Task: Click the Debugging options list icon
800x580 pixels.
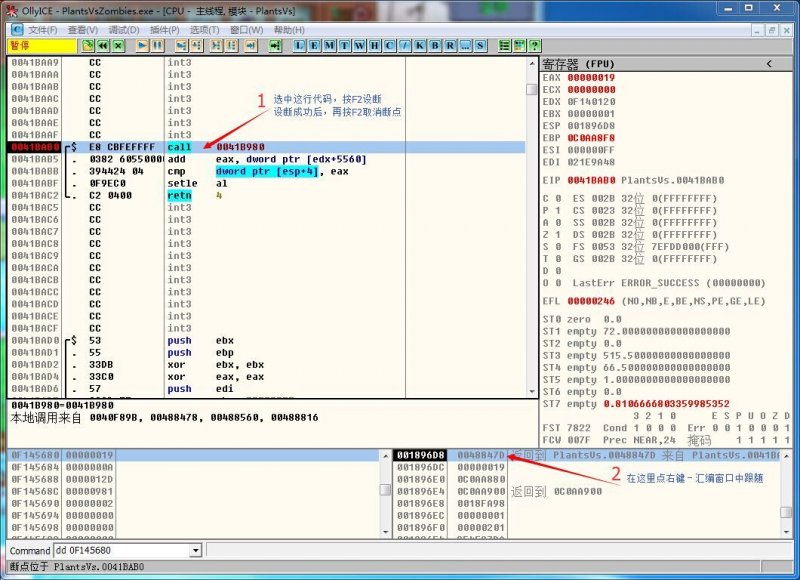Action: 505,46
